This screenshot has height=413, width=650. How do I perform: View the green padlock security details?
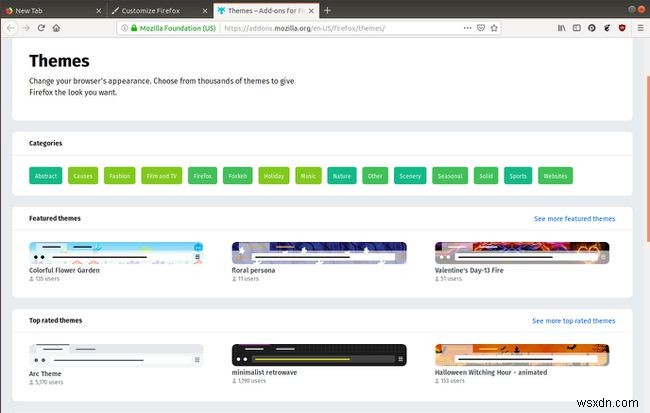coord(134,28)
